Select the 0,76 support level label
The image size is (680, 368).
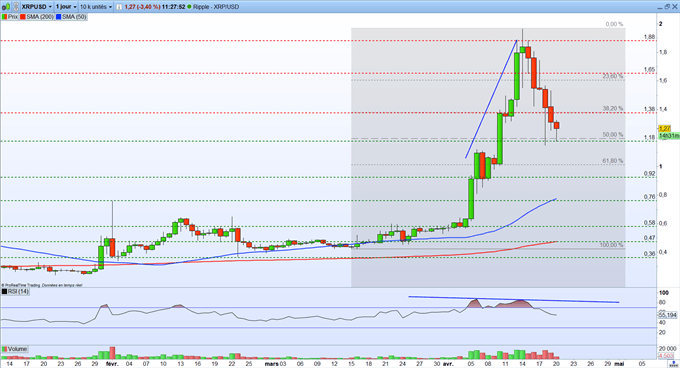pos(649,197)
